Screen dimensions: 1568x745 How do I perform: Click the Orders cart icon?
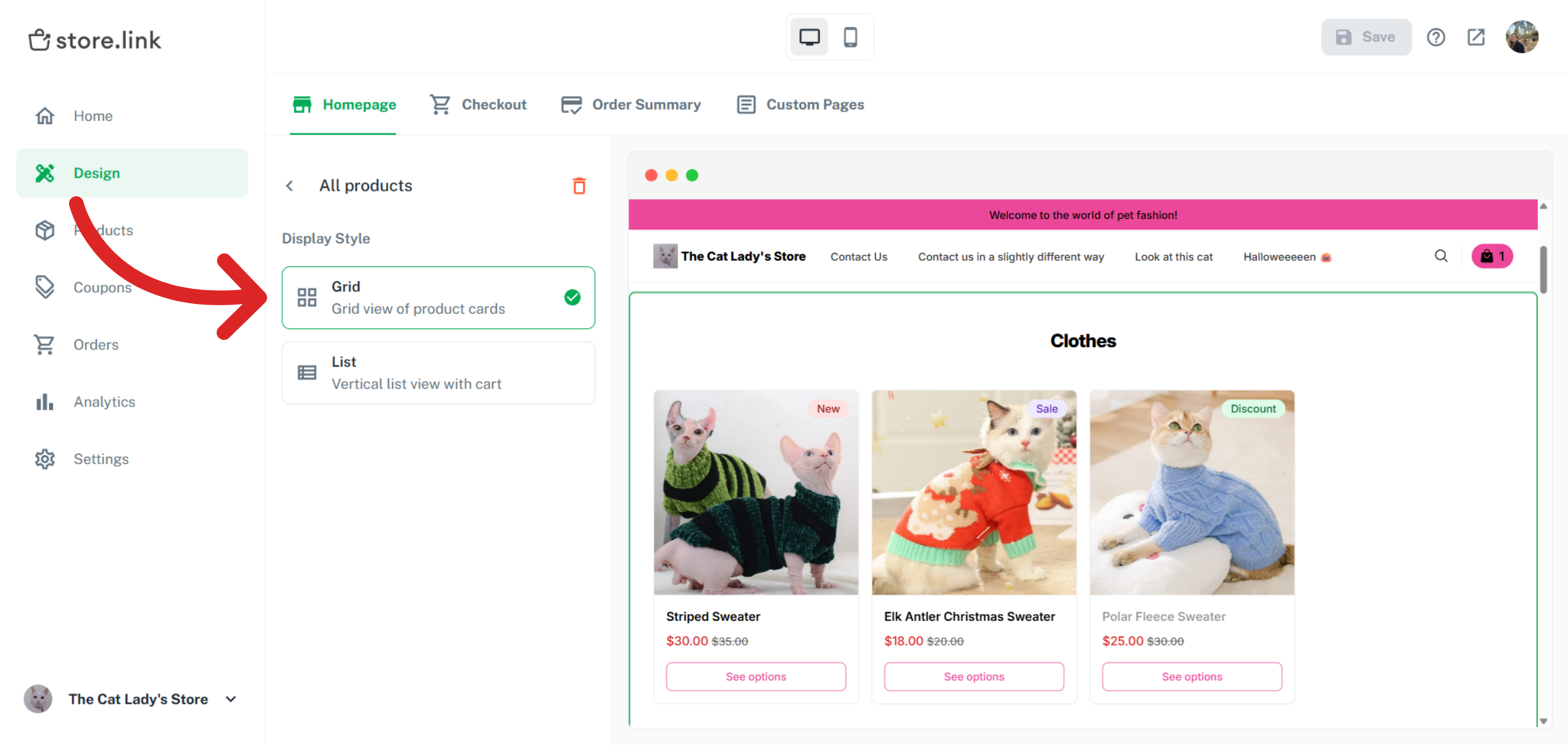tap(44, 344)
